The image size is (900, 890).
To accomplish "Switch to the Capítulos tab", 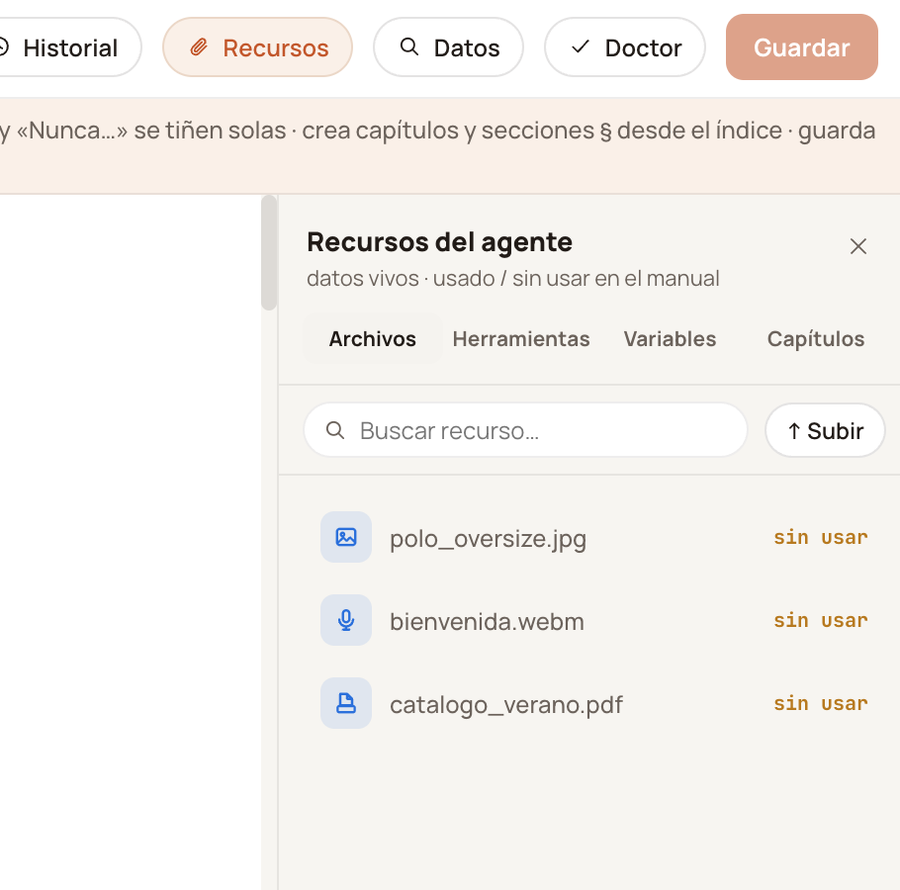I will pyautogui.click(x=816, y=339).
